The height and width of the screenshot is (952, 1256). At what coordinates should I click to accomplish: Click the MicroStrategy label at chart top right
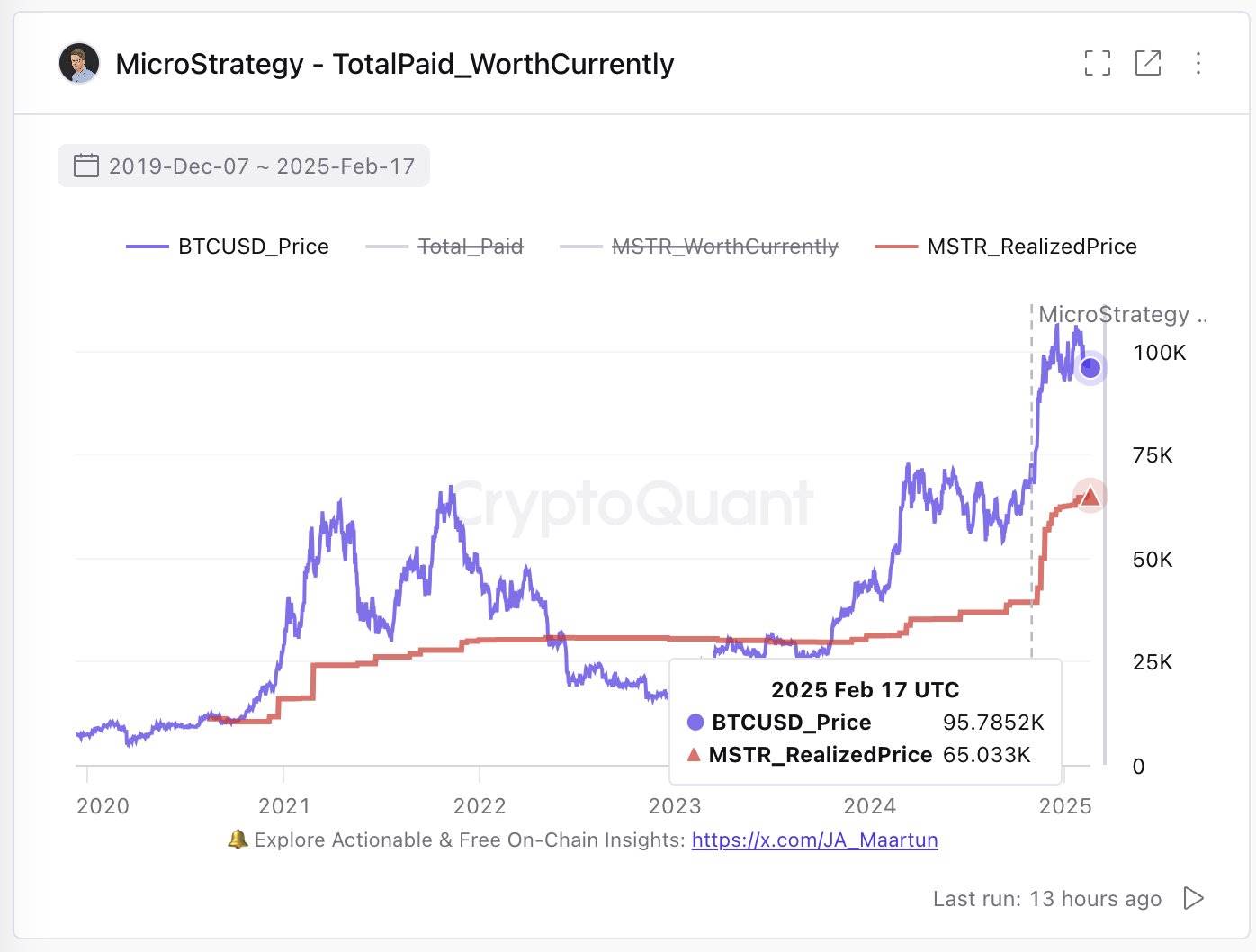coord(1123,314)
